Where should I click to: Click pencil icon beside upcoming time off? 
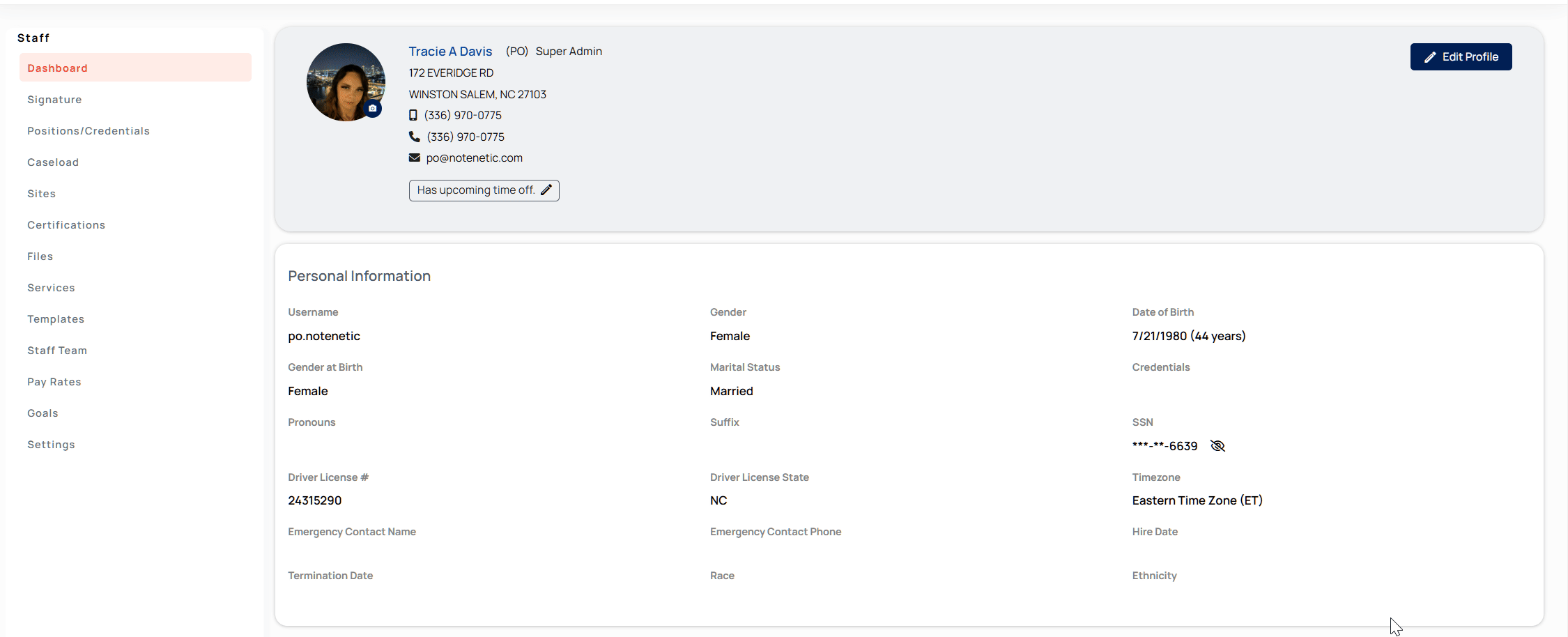(x=546, y=190)
